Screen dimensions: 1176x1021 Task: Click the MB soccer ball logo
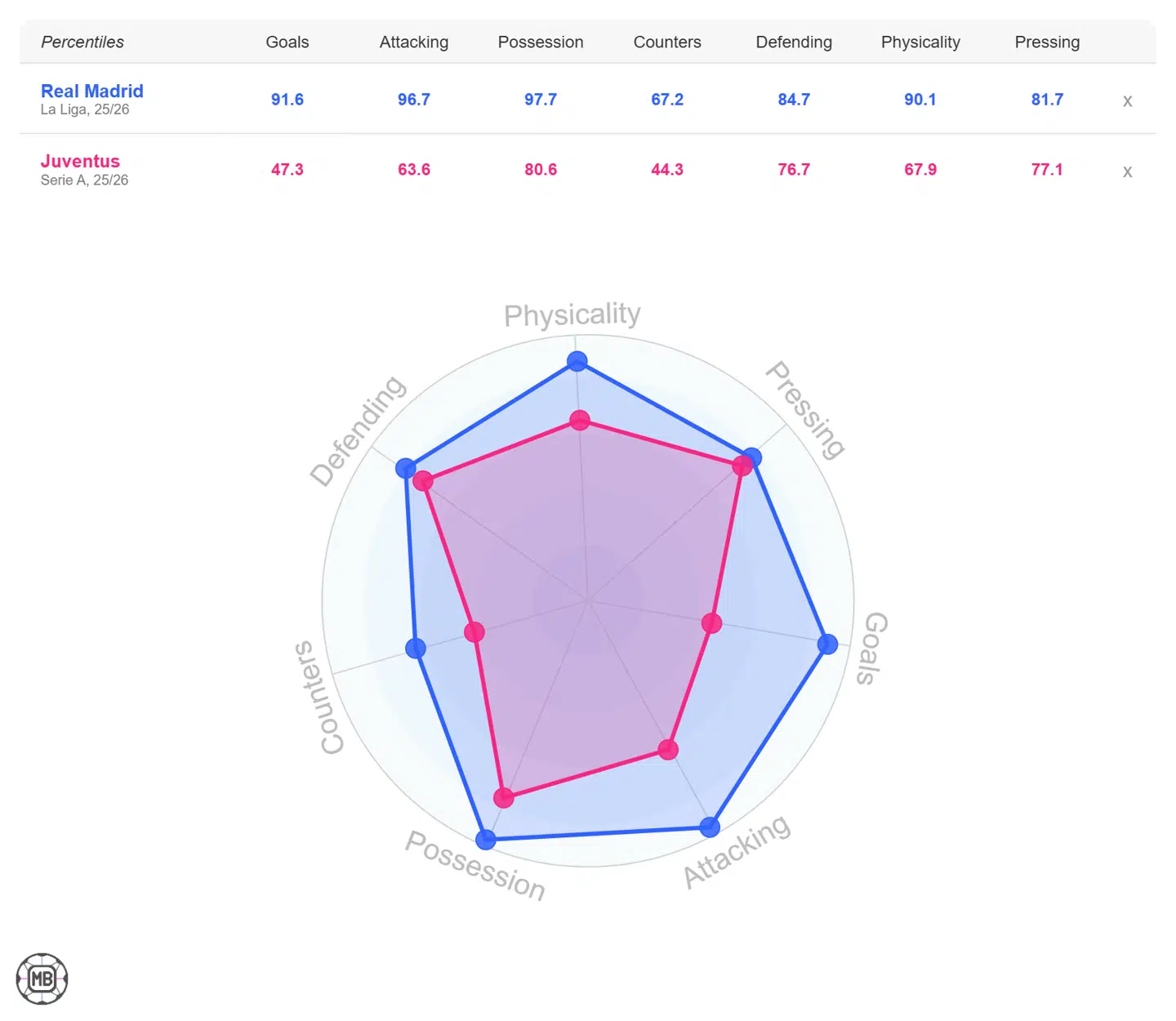pyautogui.click(x=42, y=979)
